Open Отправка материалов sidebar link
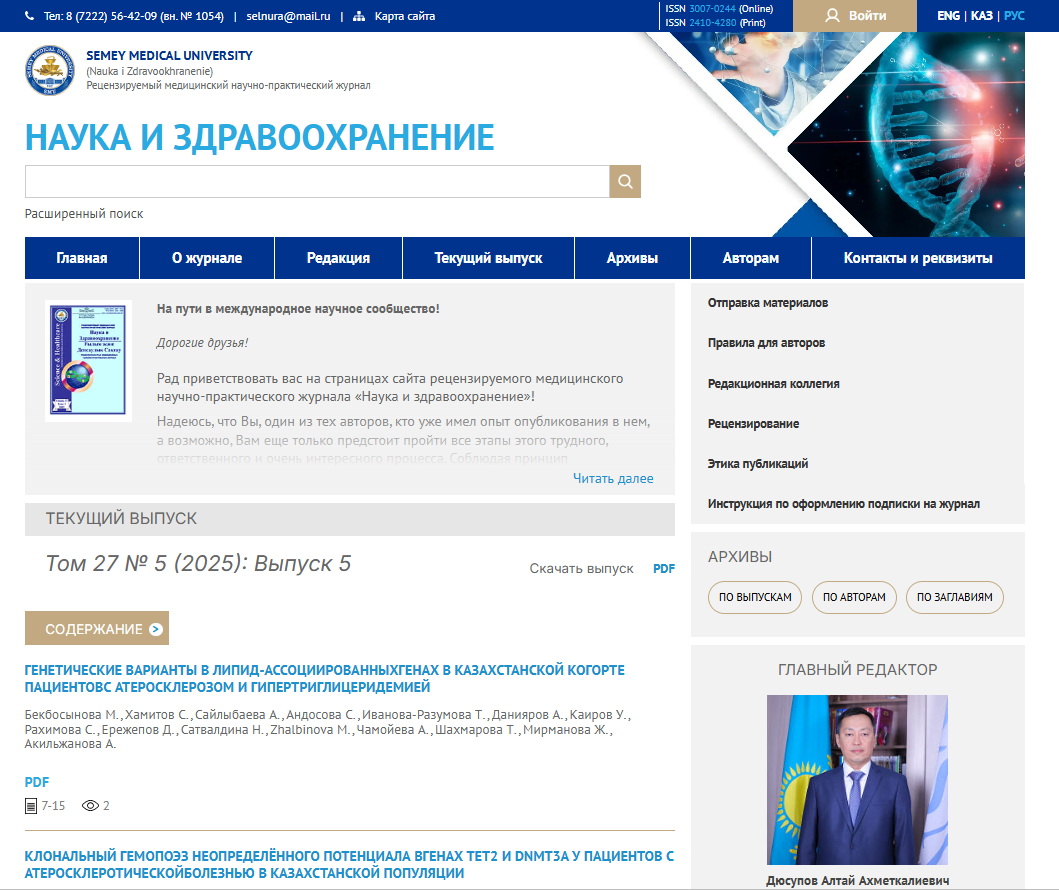The height and width of the screenshot is (890, 1059). (x=768, y=303)
